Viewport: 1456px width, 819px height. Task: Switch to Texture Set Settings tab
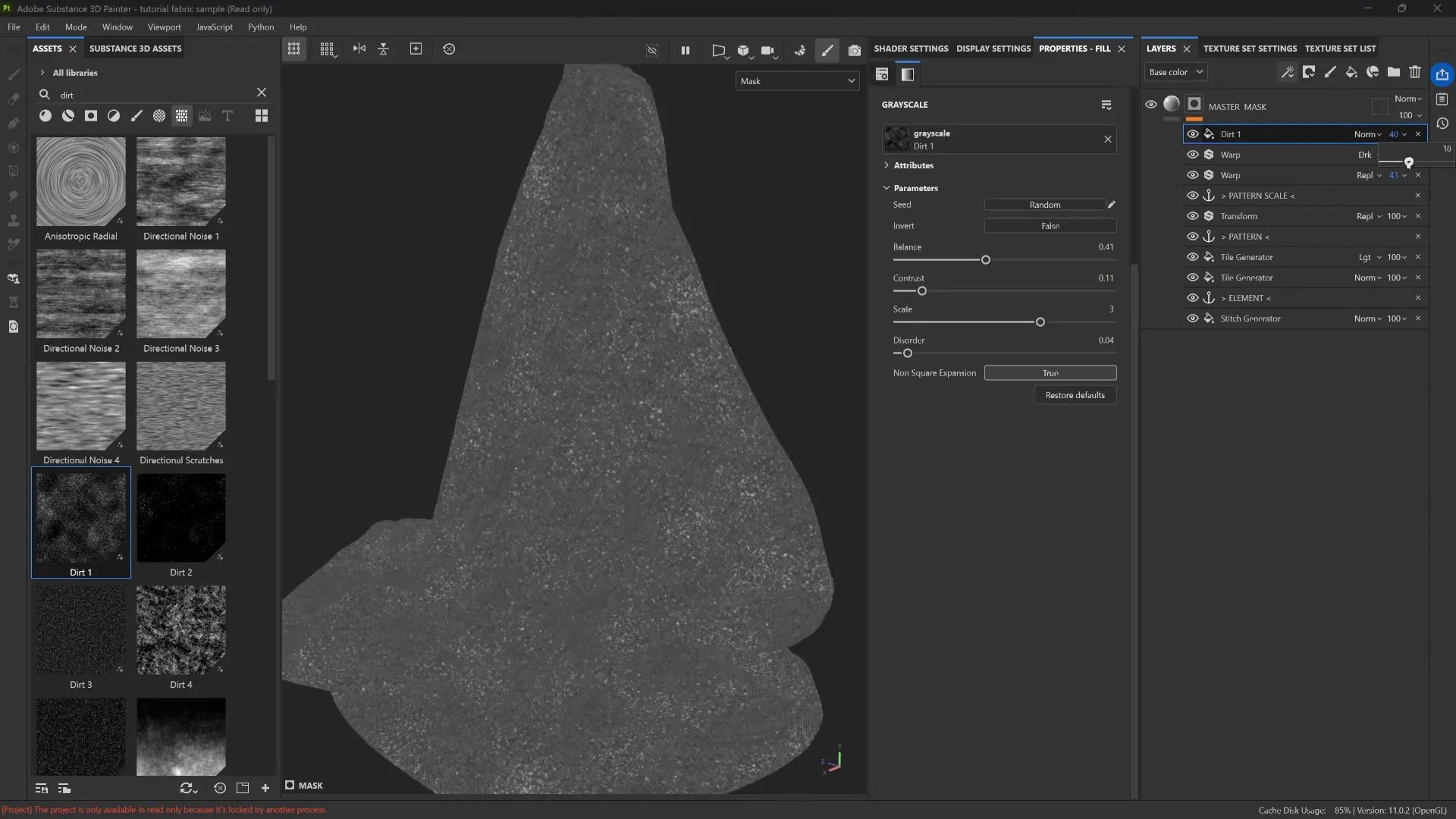[x=1250, y=49]
